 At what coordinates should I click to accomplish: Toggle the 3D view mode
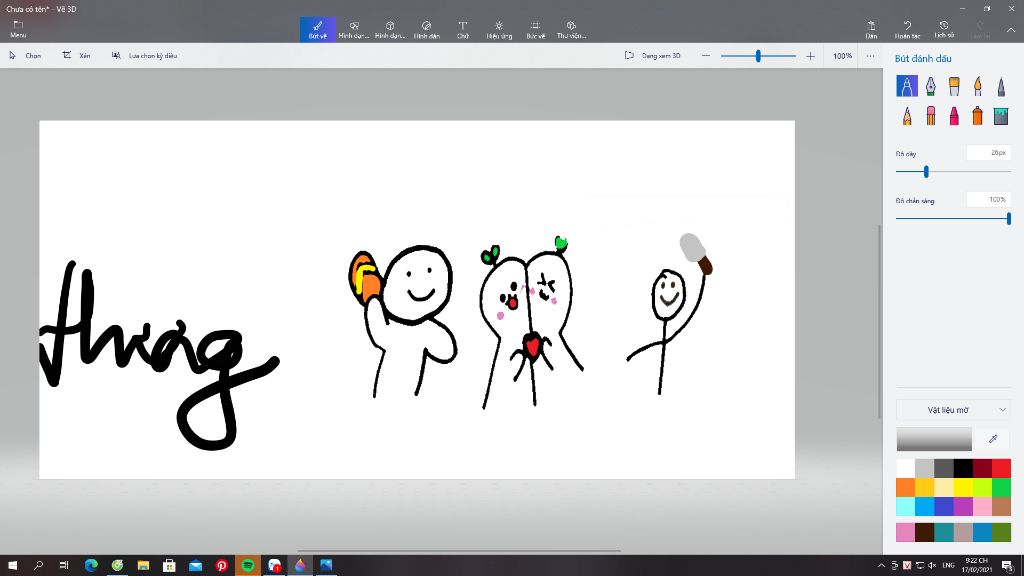[x=652, y=56]
